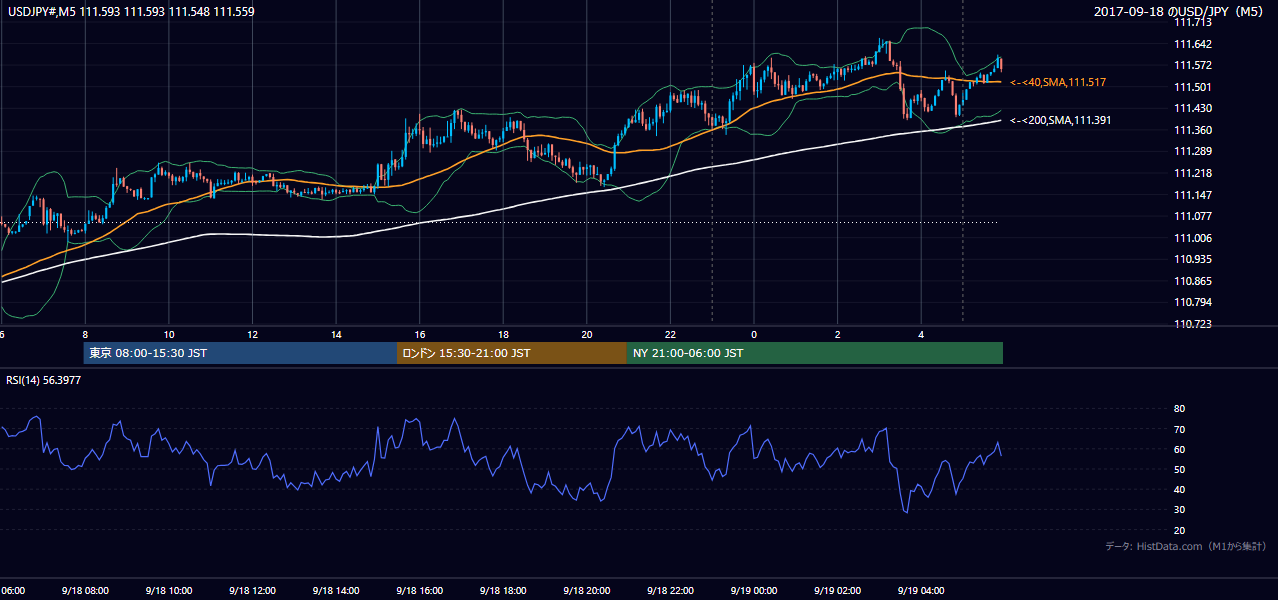Click hour label 16 under price chart
The width and height of the screenshot is (1278, 600).
[420, 335]
